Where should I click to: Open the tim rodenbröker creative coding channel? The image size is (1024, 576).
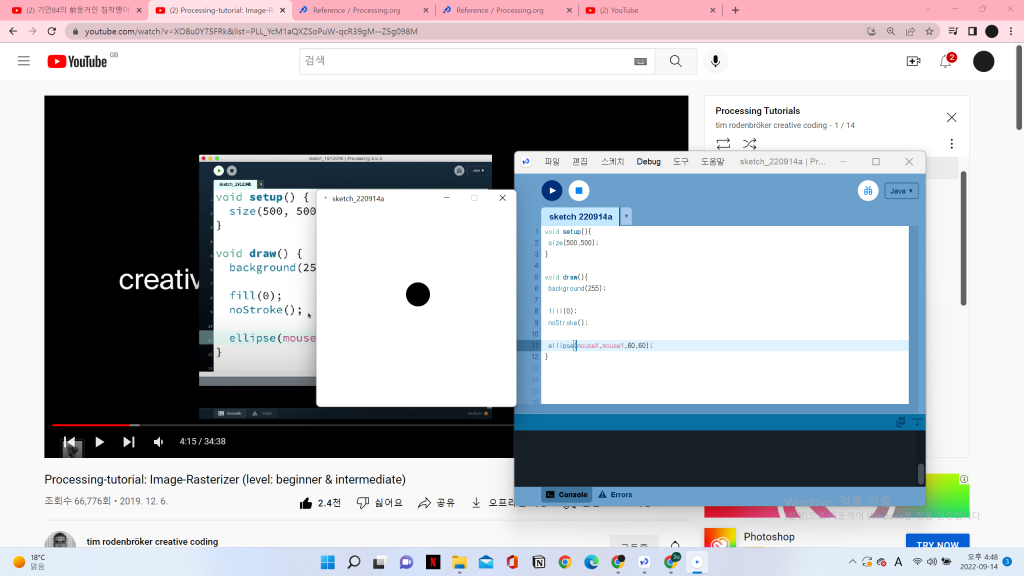tap(152, 541)
